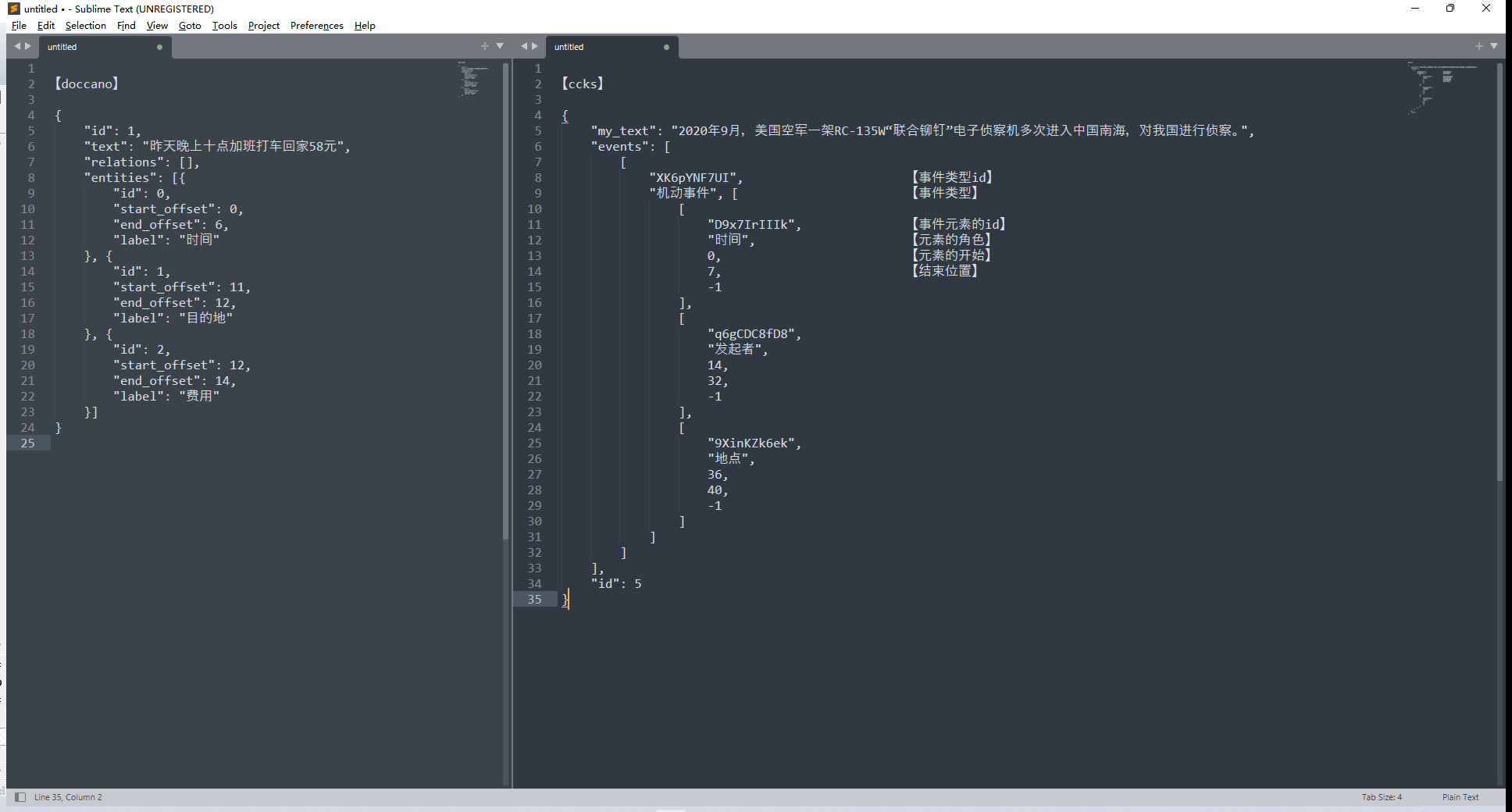Click the "text" key in doccano JSON
The image size is (1512, 812).
point(105,146)
